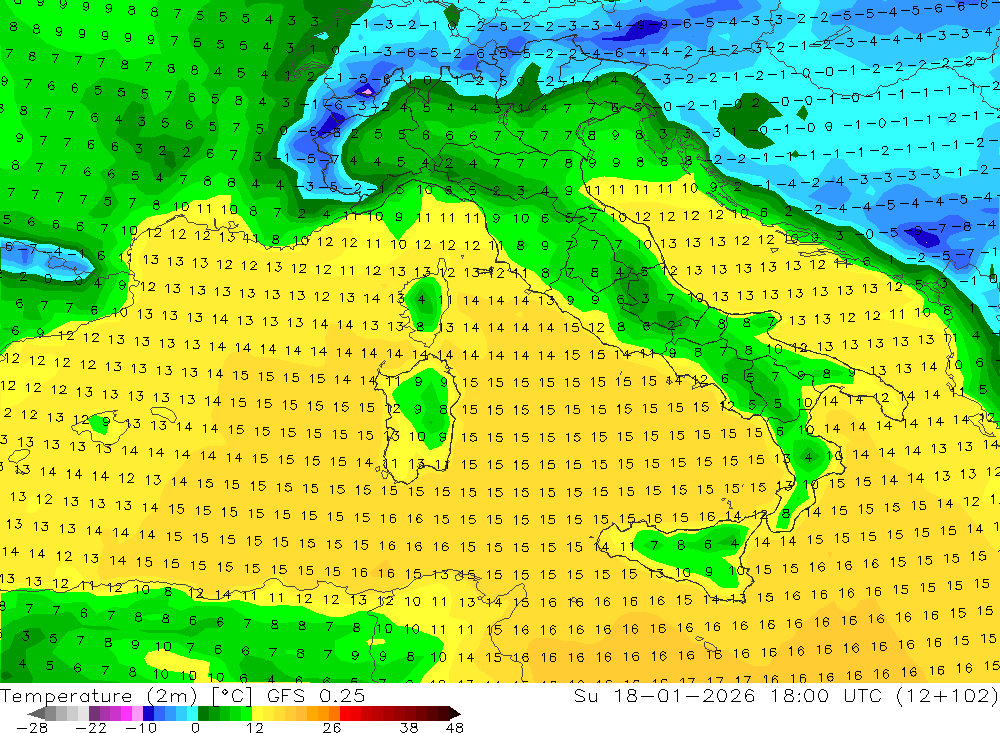The height and width of the screenshot is (733, 1000).
Task: Click the '(12+102)' forecast hour label
Action: tap(946, 696)
